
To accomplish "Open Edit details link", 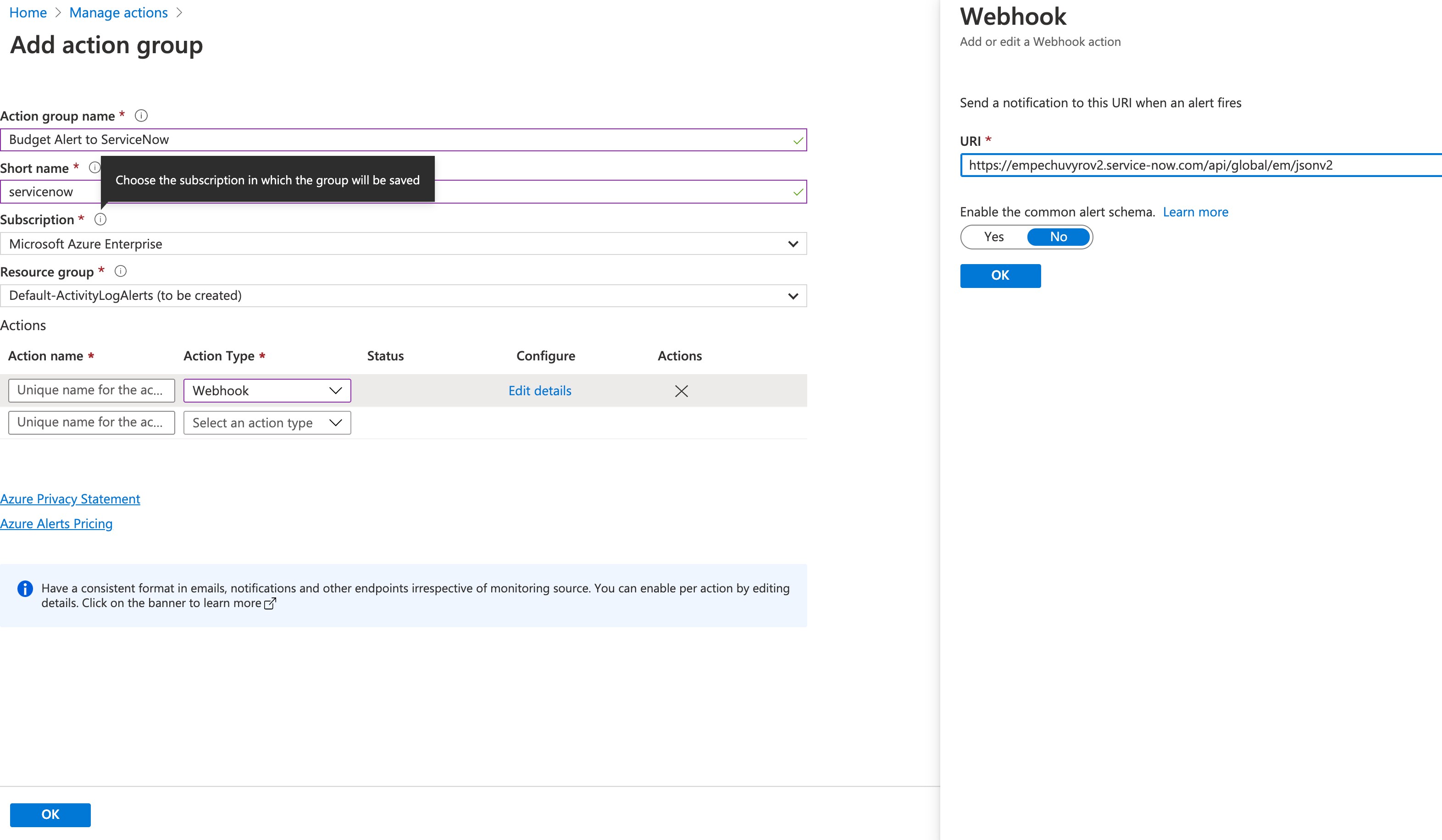I will tap(540, 391).
